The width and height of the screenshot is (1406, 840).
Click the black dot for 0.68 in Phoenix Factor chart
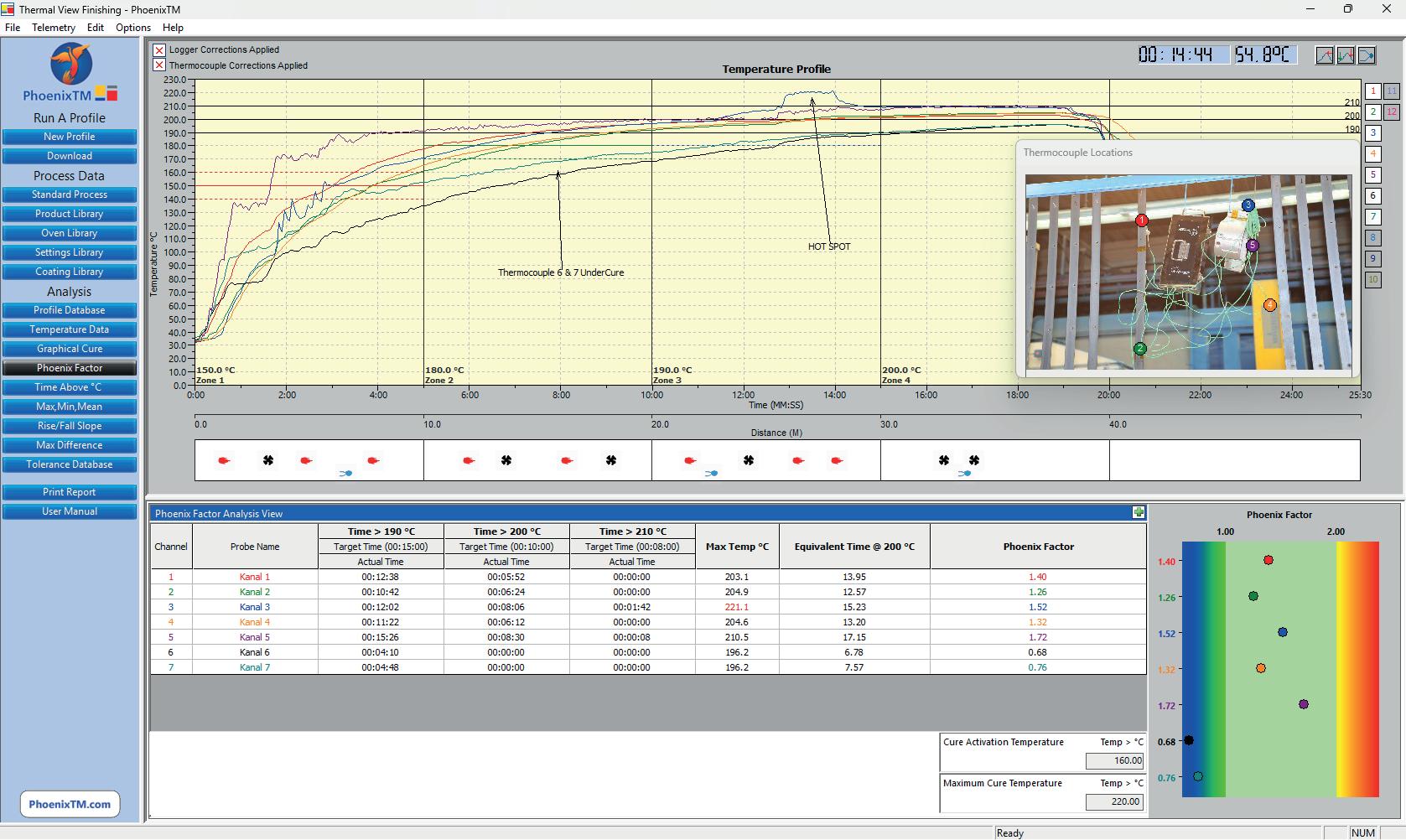[1189, 740]
